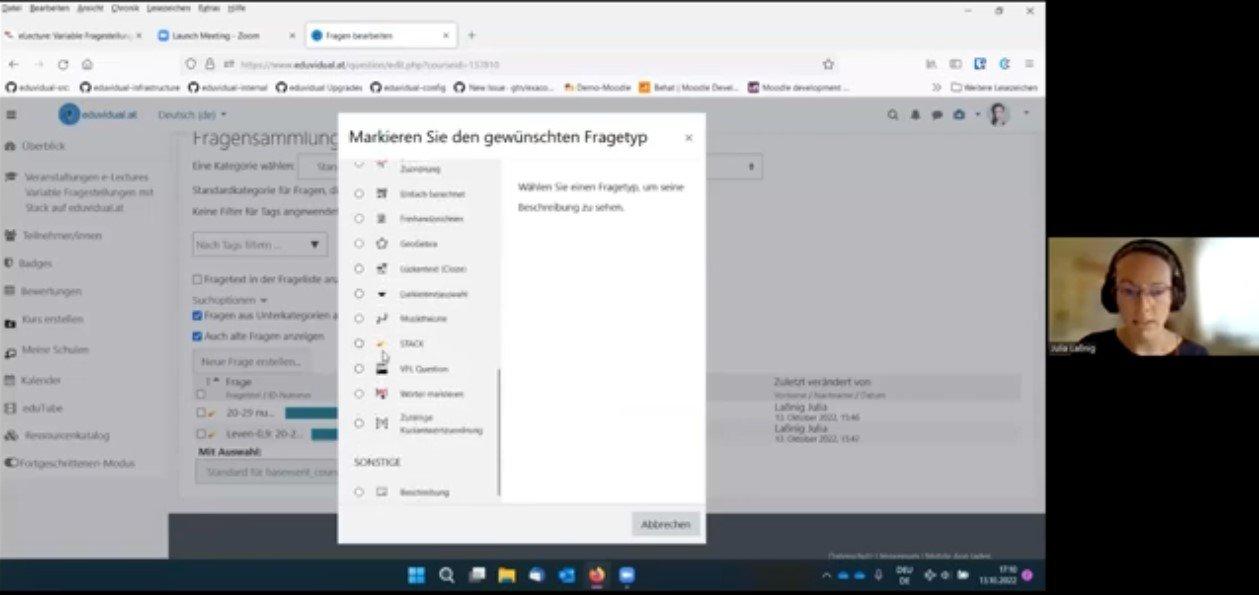The width and height of the screenshot is (1259, 595).
Task: Close the question type dialog with X
Action: pos(688,138)
